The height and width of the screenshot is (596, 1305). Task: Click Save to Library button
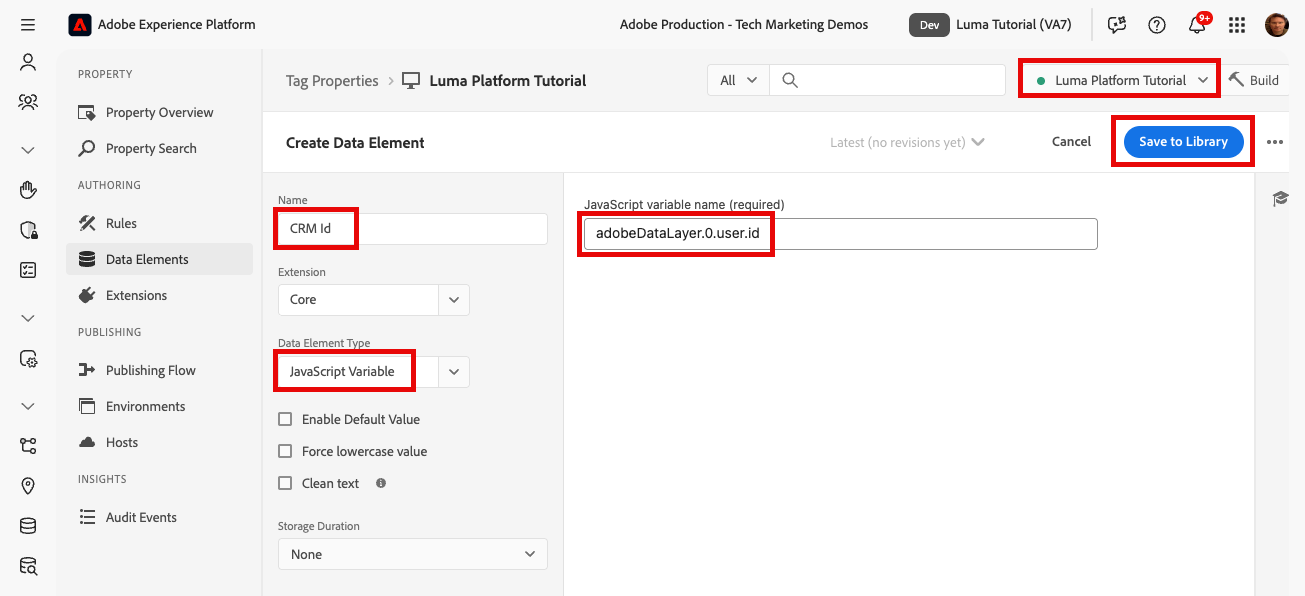(x=1183, y=142)
